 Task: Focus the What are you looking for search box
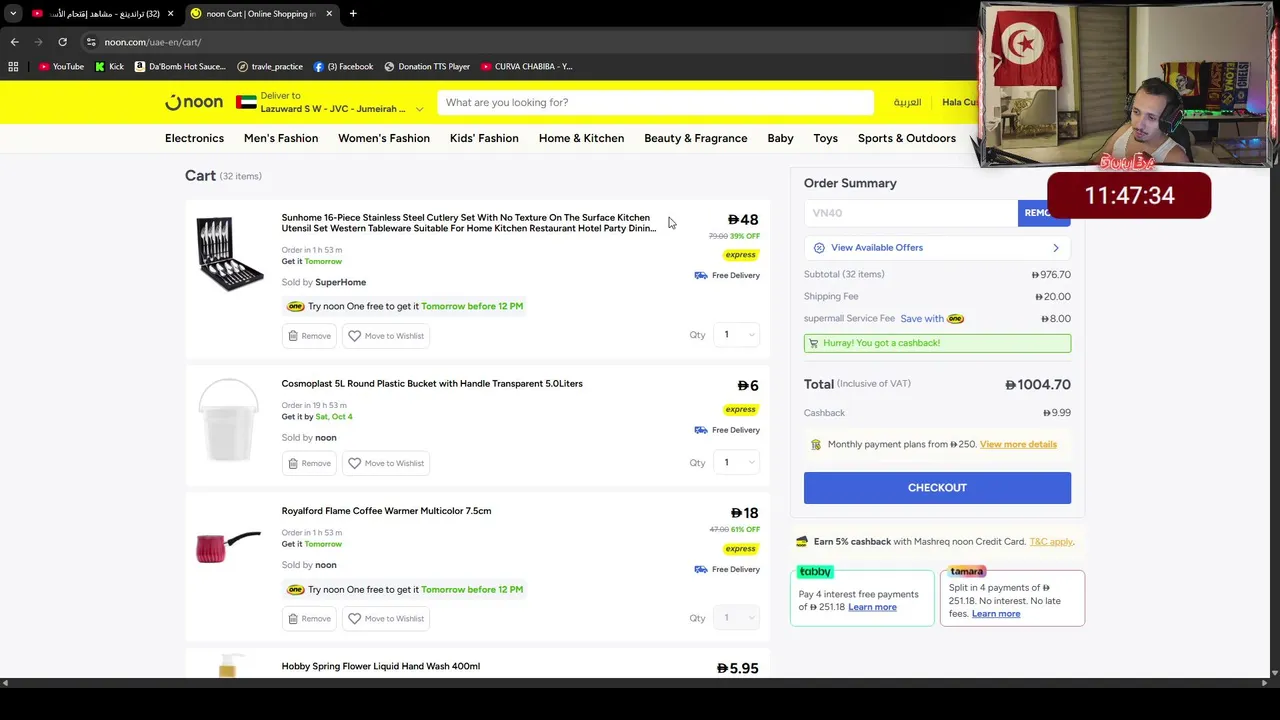(x=655, y=102)
